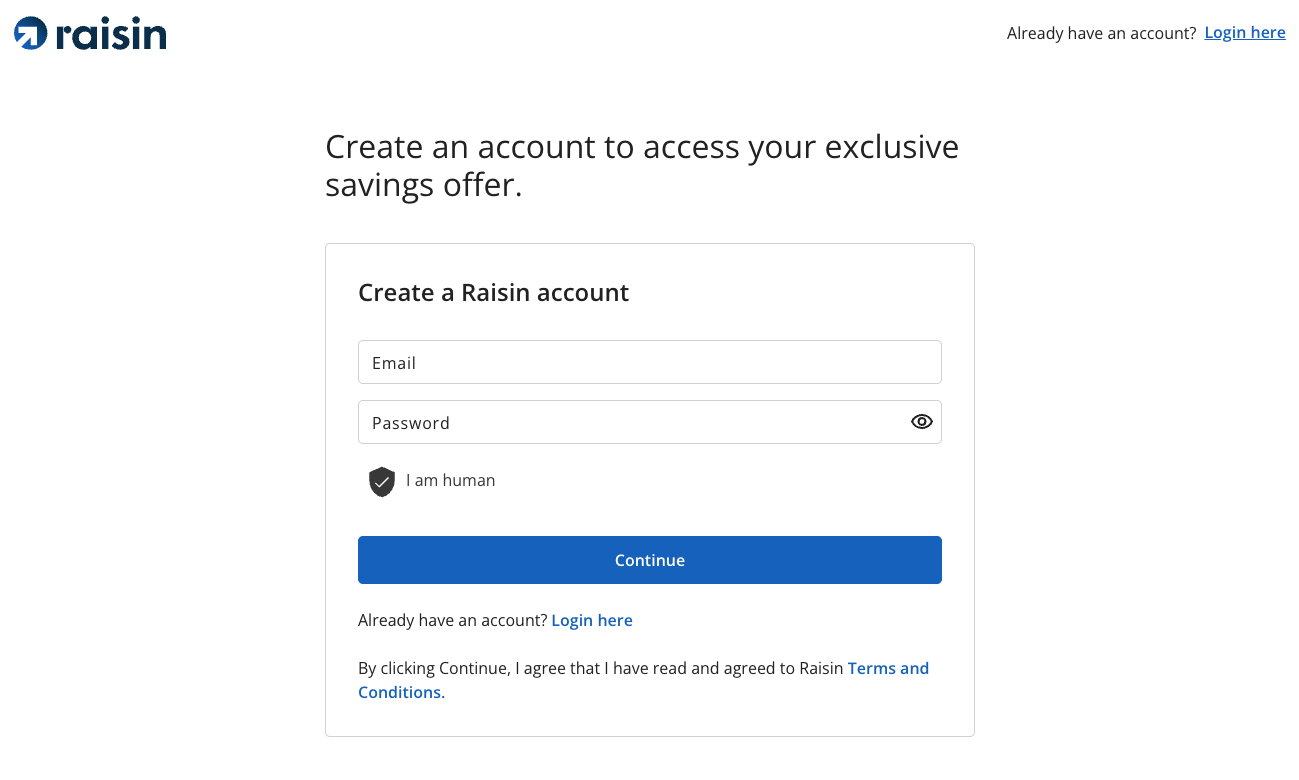Click 'Login here' below the Continue button

click(x=591, y=620)
